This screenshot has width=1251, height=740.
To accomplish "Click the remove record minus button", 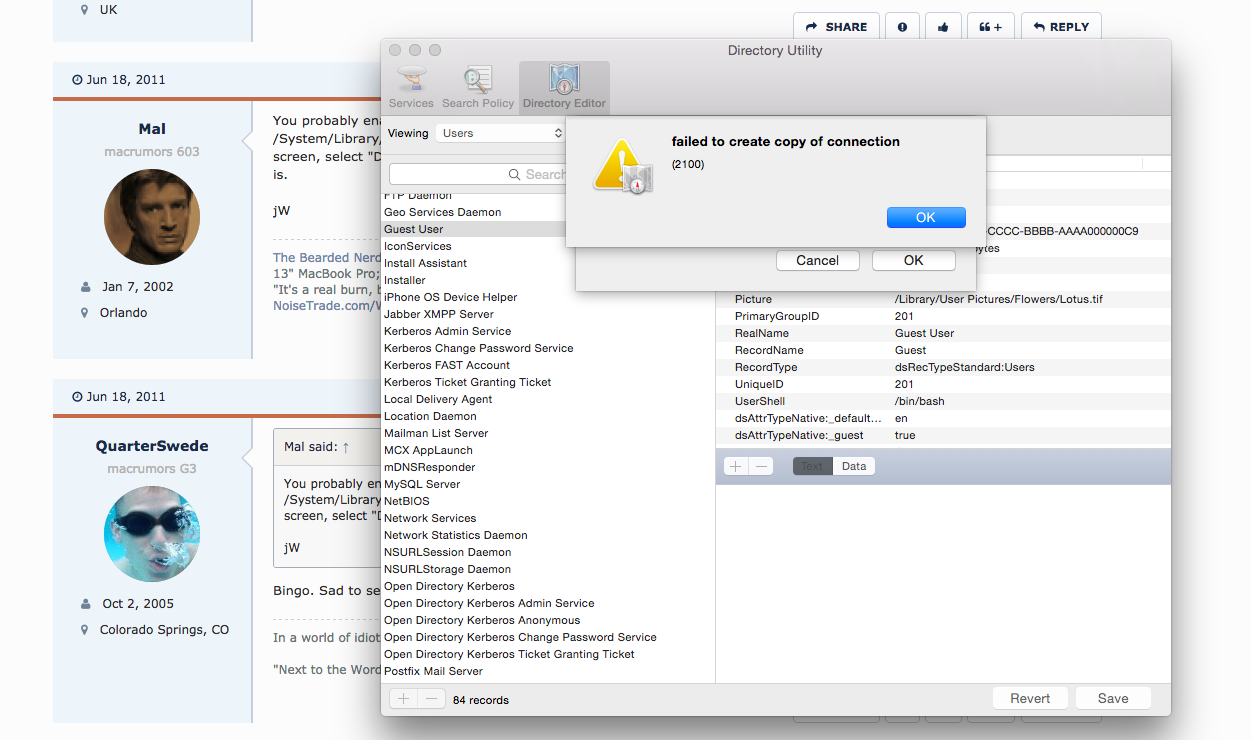I will click(x=430, y=699).
